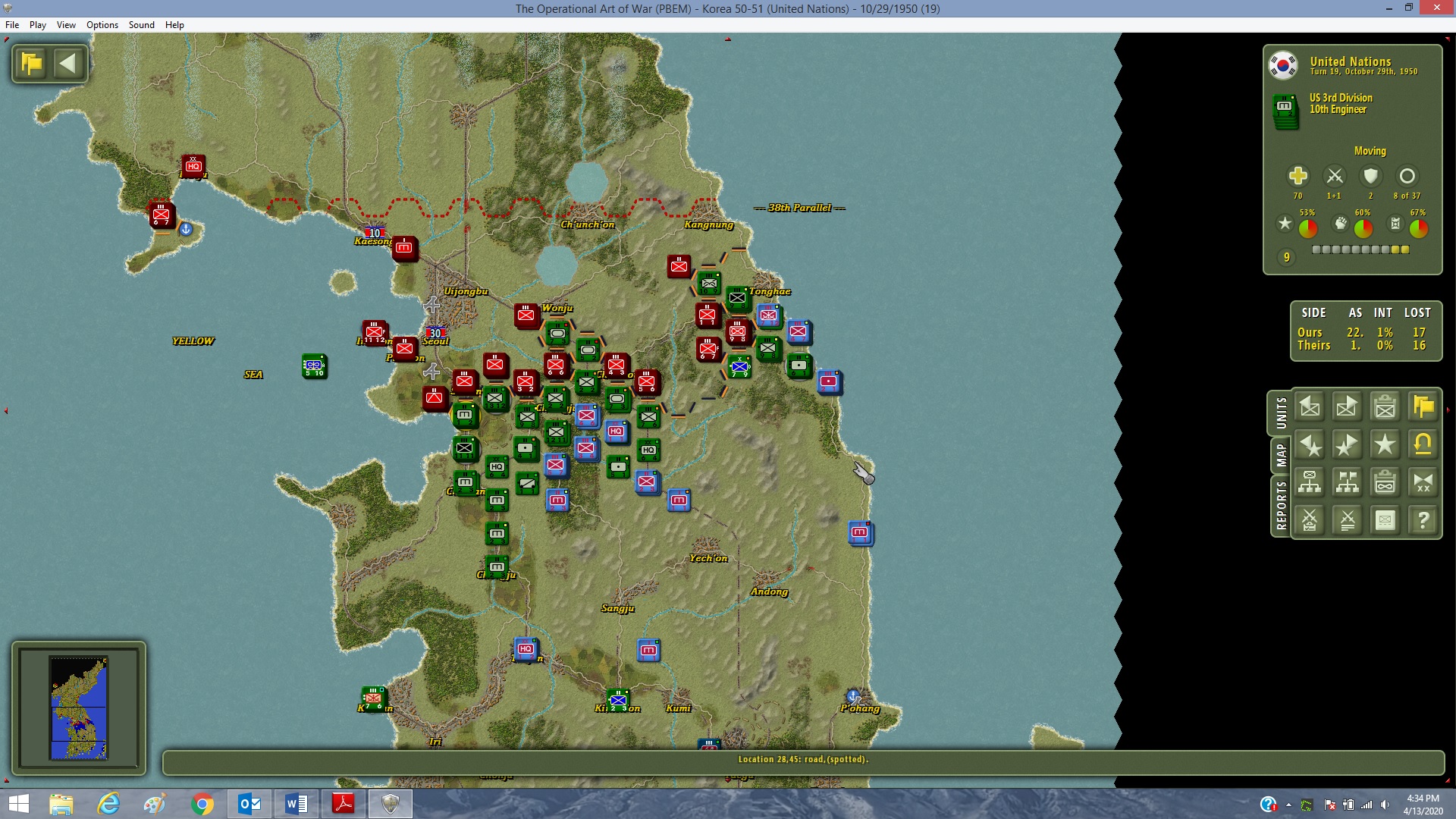Select next formation (star with right arrow)
Viewport: 1456px width, 819px height.
[1348, 445]
